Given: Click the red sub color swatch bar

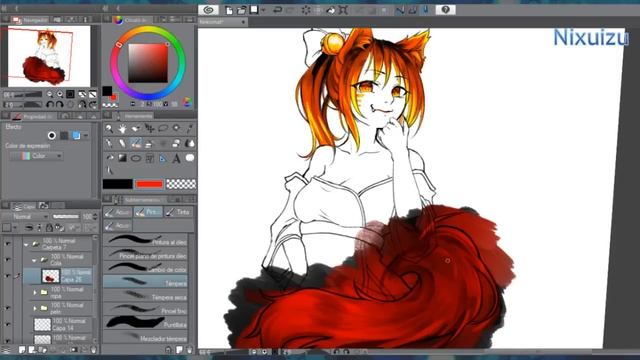Looking at the screenshot, I should [149, 184].
